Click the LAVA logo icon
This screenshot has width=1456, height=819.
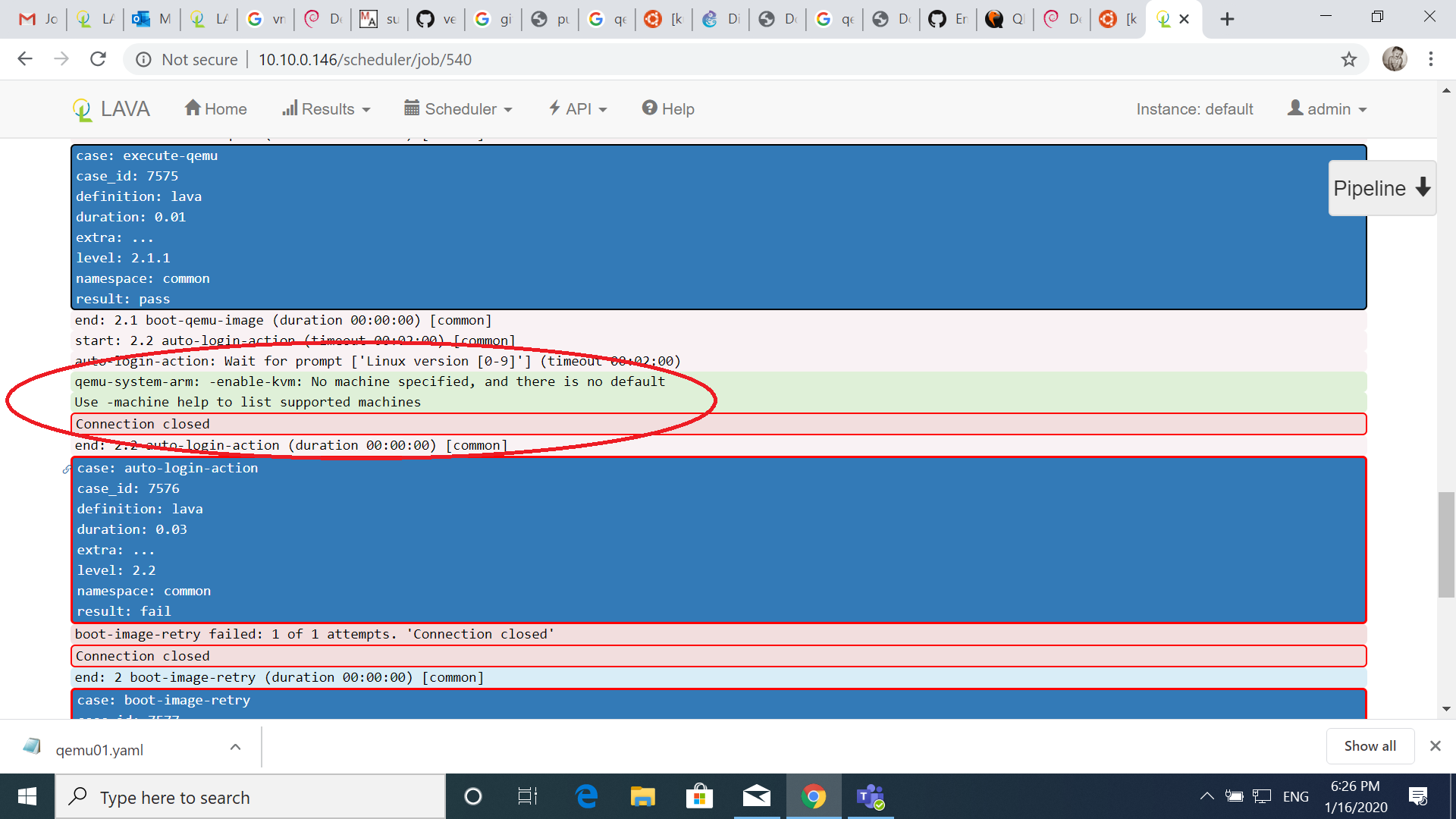[82, 110]
